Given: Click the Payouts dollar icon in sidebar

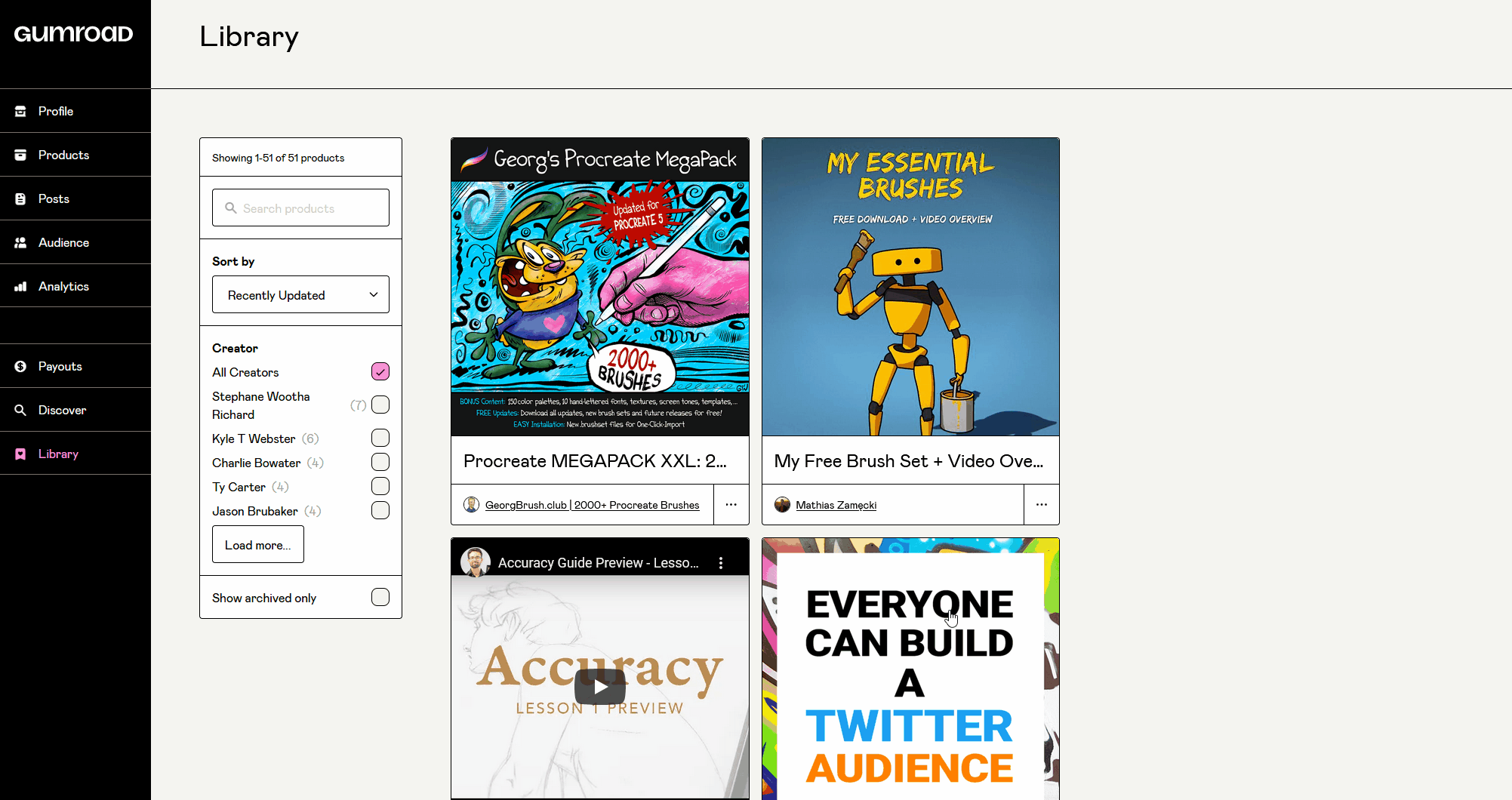Looking at the screenshot, I should [20, 366].
